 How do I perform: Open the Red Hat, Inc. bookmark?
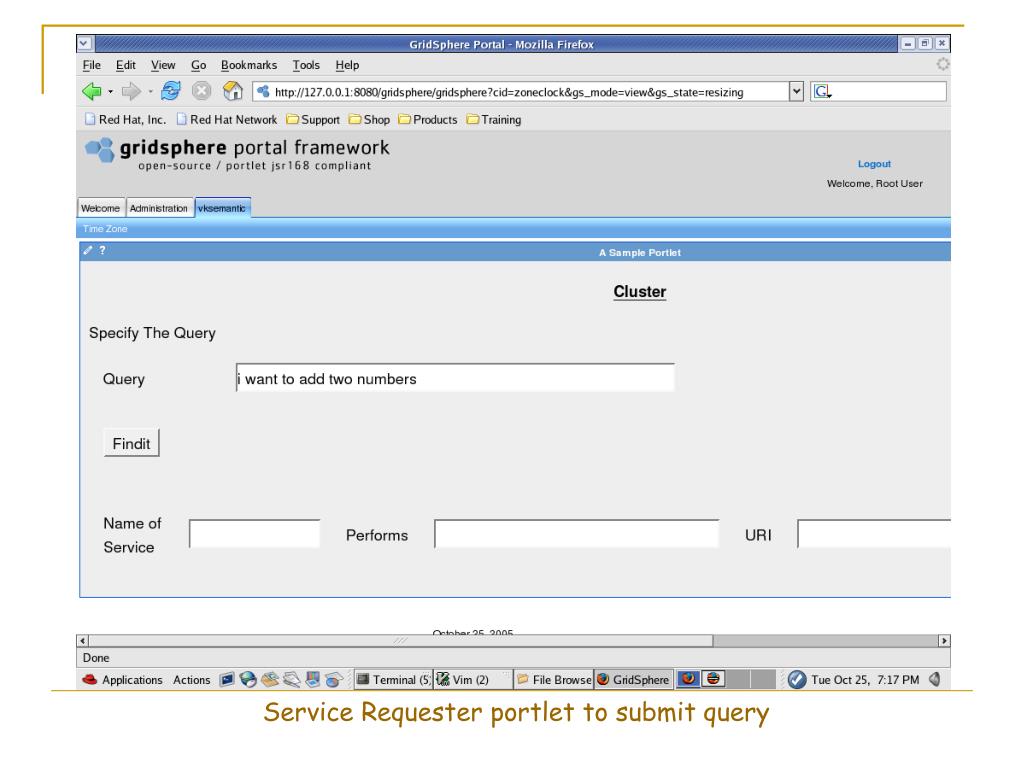point(125,120)
